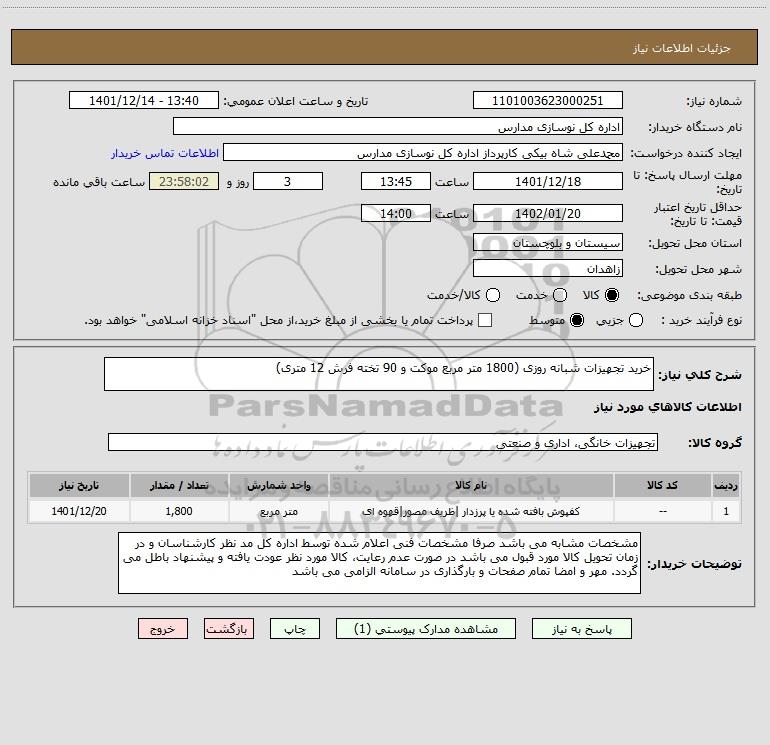Click the need date cell 1401/12/20
The height and width of the screenshot is (745, 770).
(79, 511)
